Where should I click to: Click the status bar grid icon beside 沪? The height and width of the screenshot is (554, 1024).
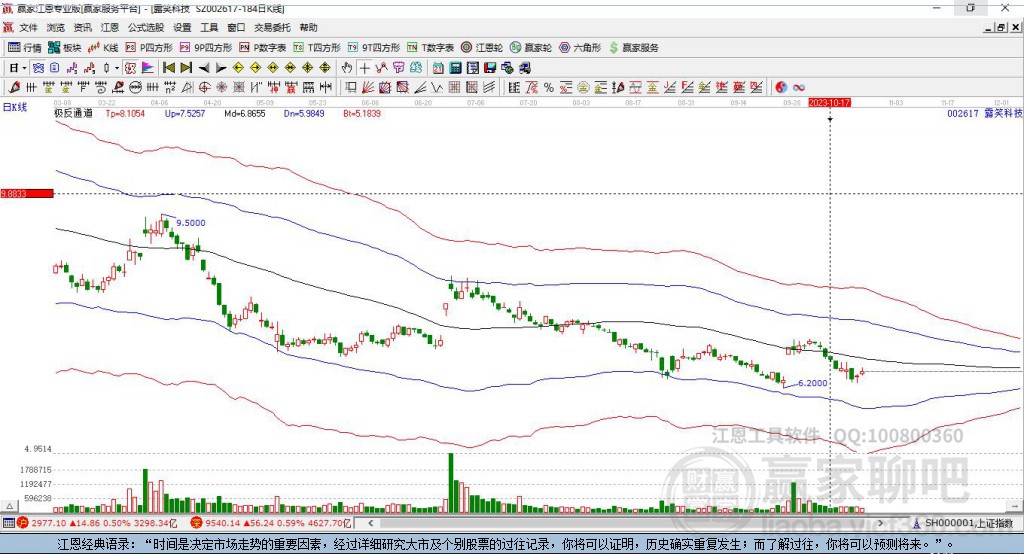point(8,523)
